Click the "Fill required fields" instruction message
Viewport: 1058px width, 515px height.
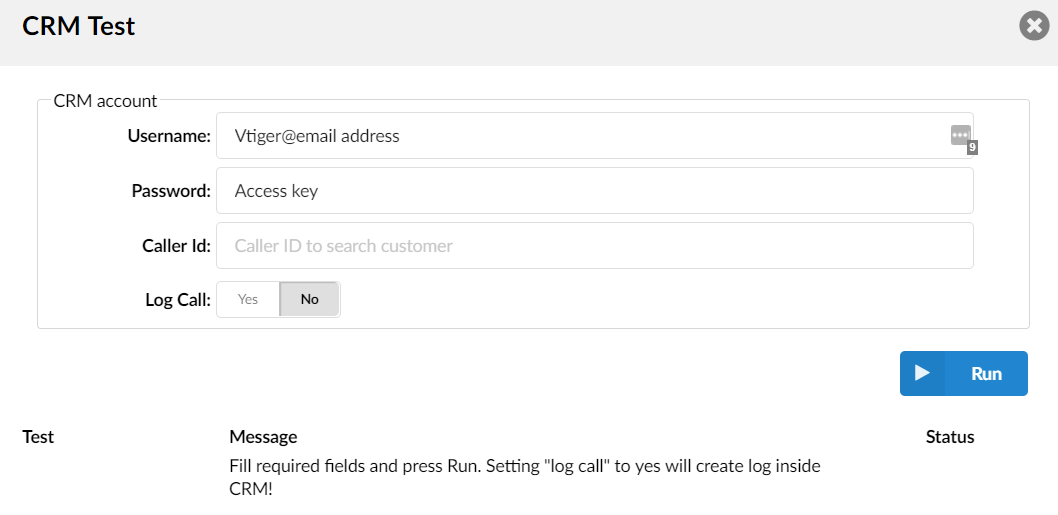pos(526,478)
